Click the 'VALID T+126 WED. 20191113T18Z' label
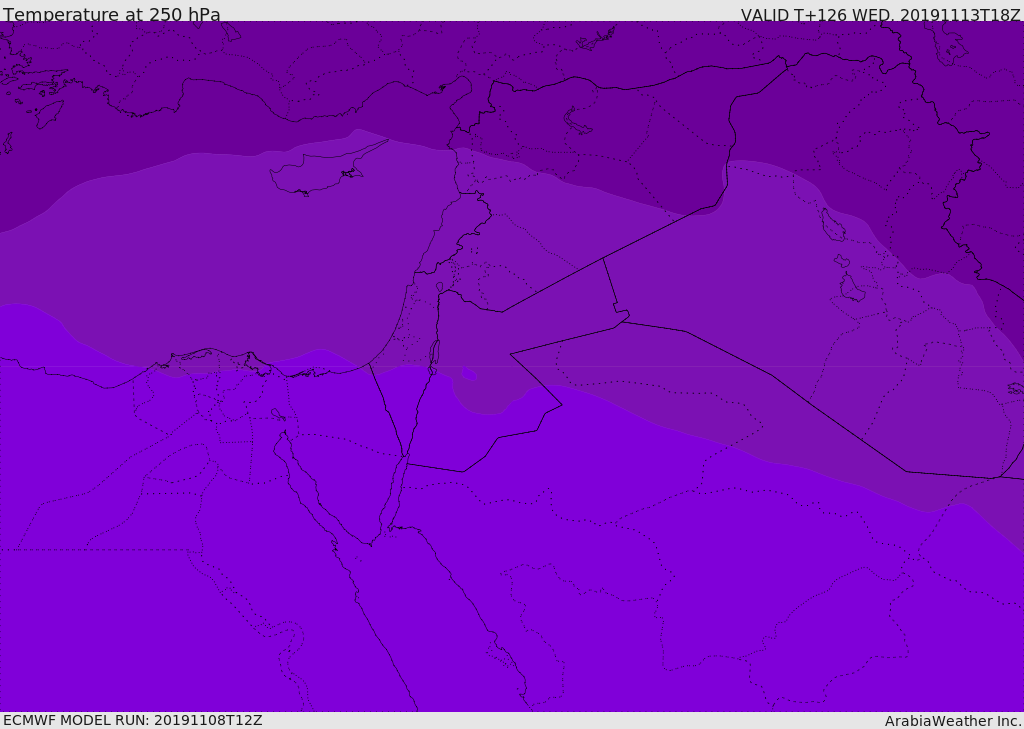Image resolution: width=1024 pixels, height=729 pixels. pyautogui.click(x=880, y=14)
